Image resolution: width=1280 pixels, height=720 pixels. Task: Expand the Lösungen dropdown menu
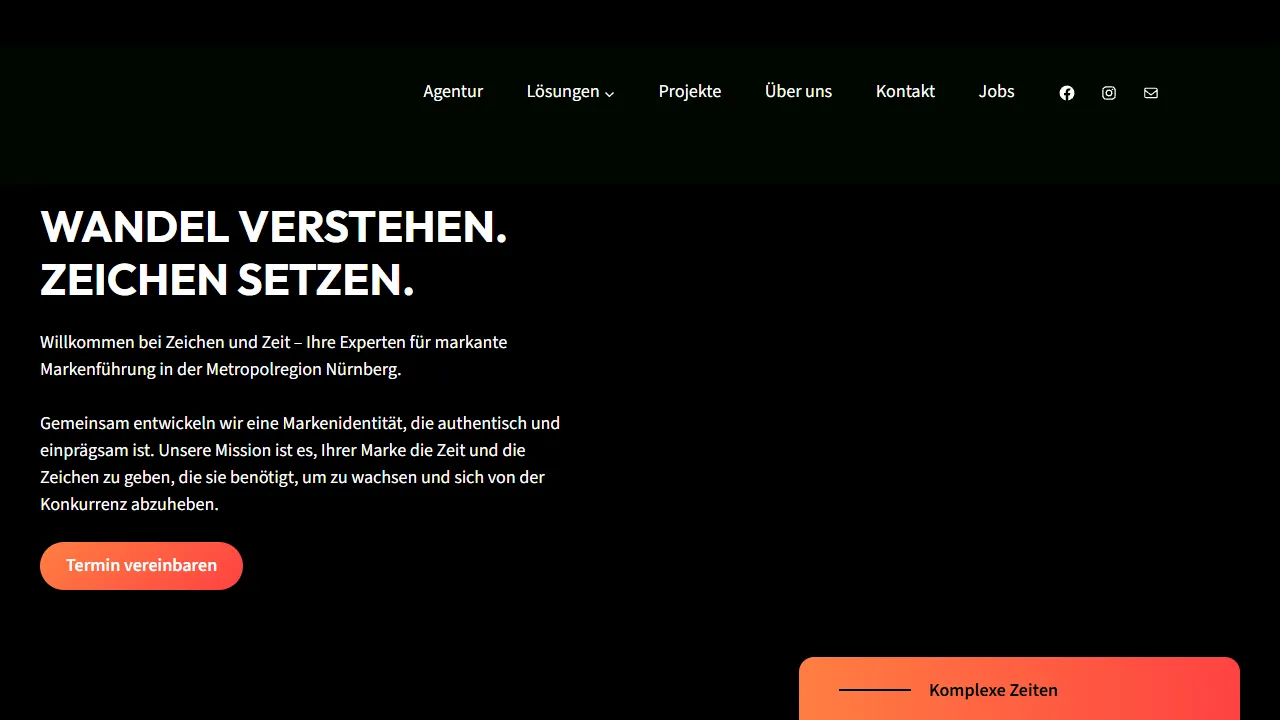pyautogui.click(x=563, y=91)
